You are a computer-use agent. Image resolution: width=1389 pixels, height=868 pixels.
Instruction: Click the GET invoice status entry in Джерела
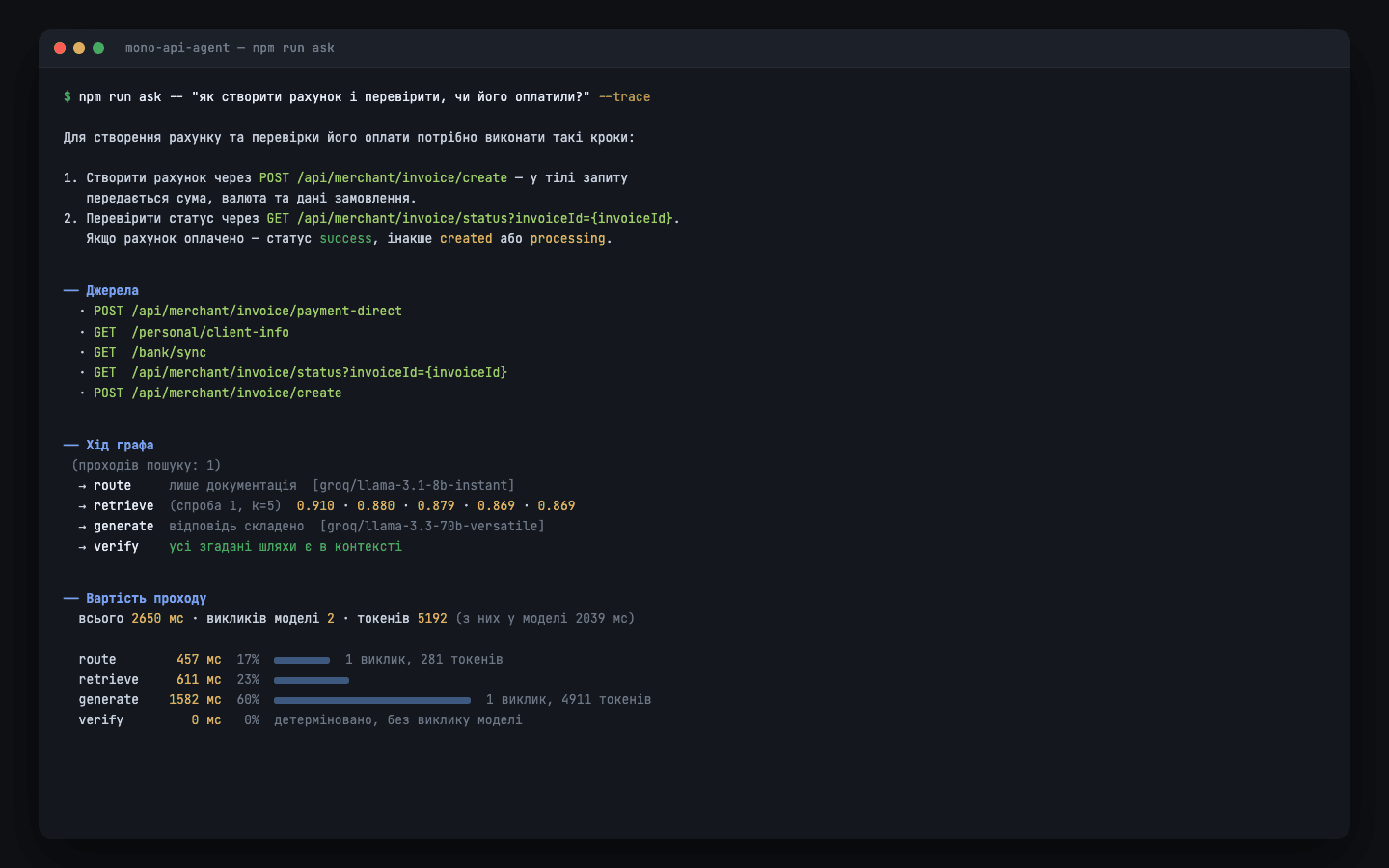click(x=300, y=373)
